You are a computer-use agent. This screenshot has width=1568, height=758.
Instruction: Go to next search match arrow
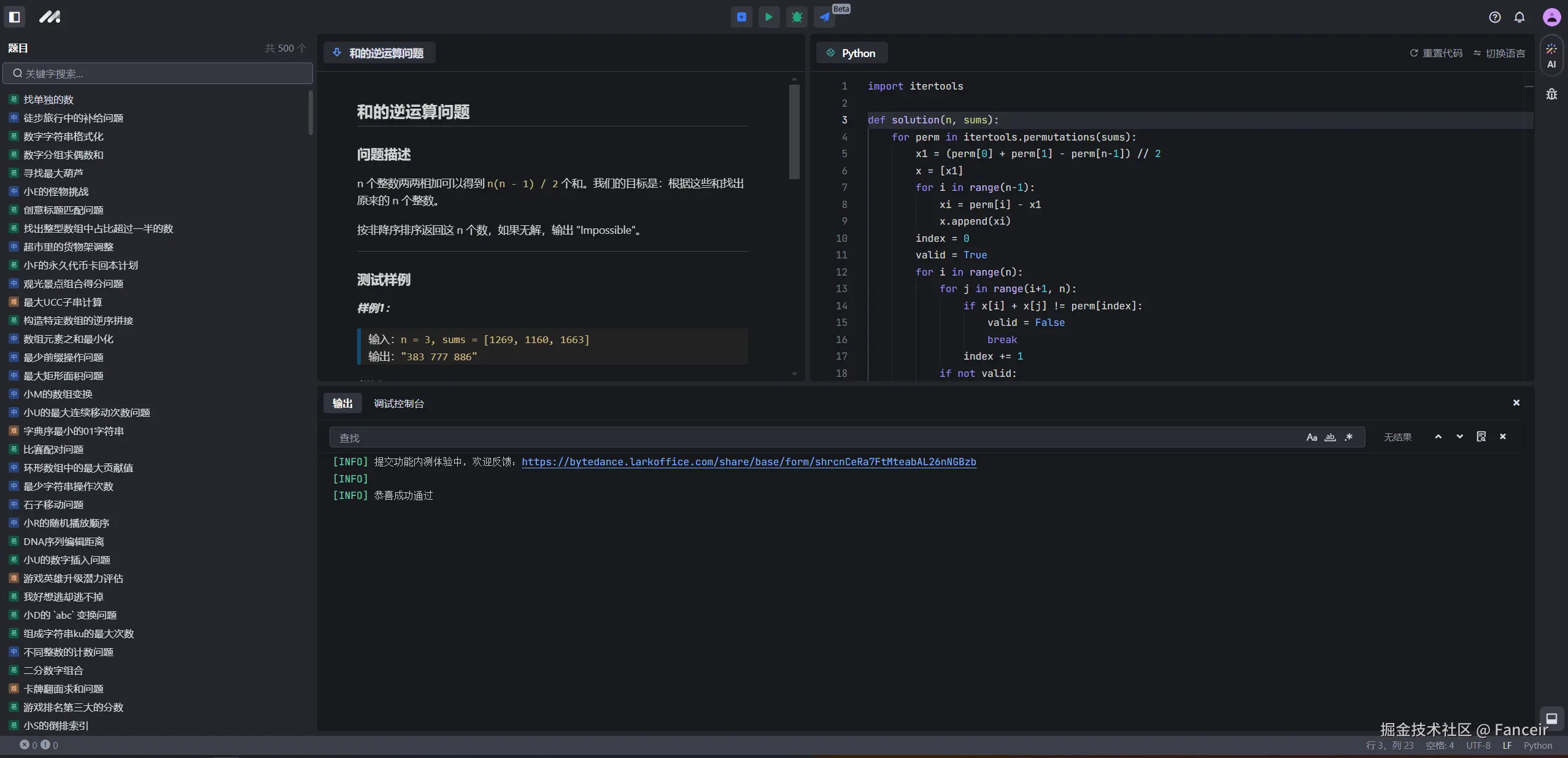click(1459, 436)
